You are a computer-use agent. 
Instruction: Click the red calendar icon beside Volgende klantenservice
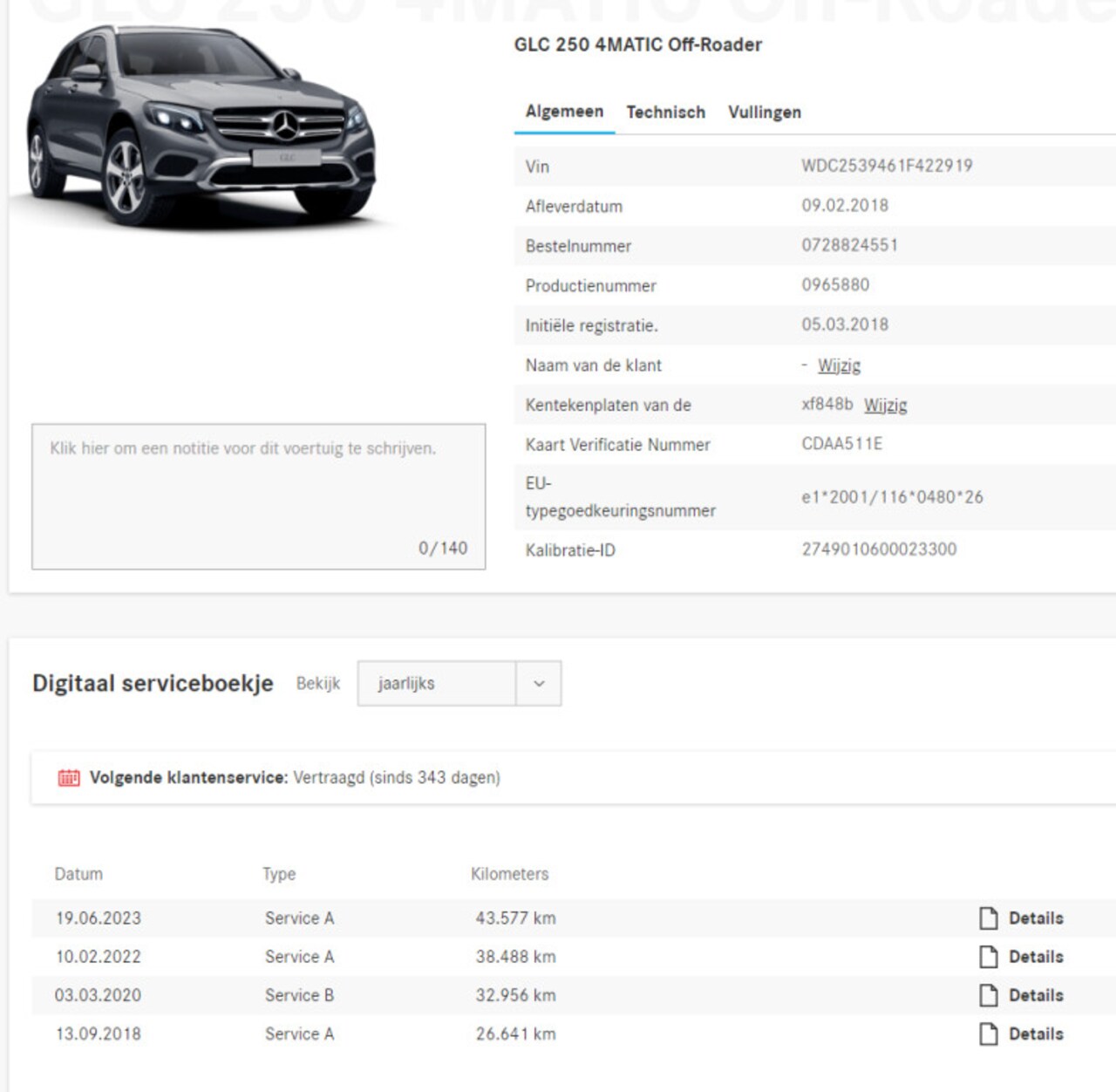(x=69, y=778)
